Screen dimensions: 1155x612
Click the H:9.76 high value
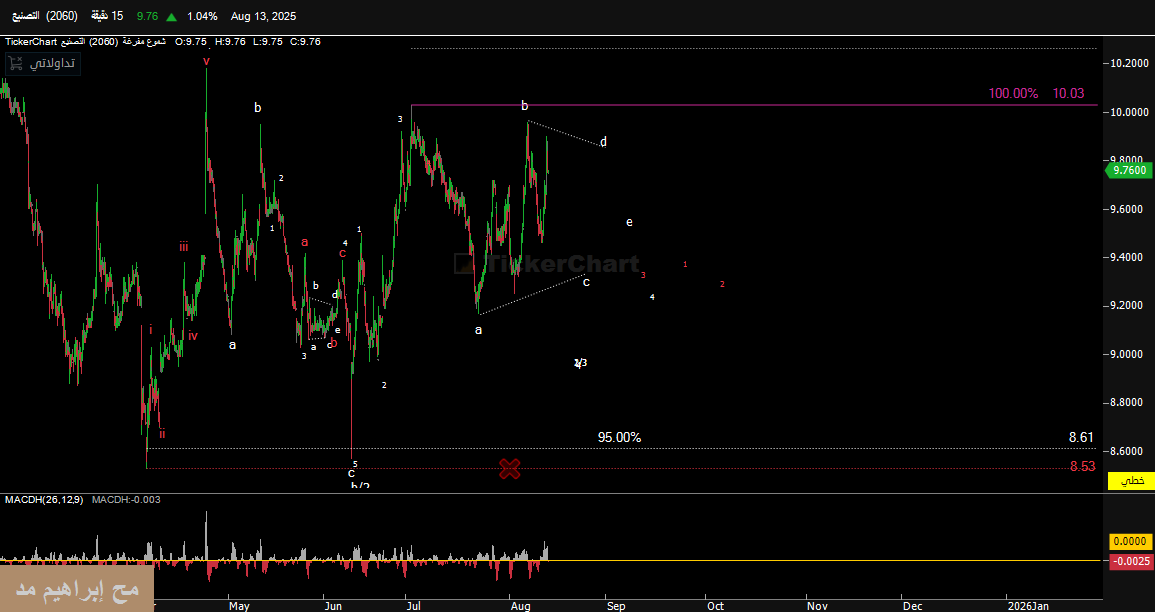[x=230, y=42]
